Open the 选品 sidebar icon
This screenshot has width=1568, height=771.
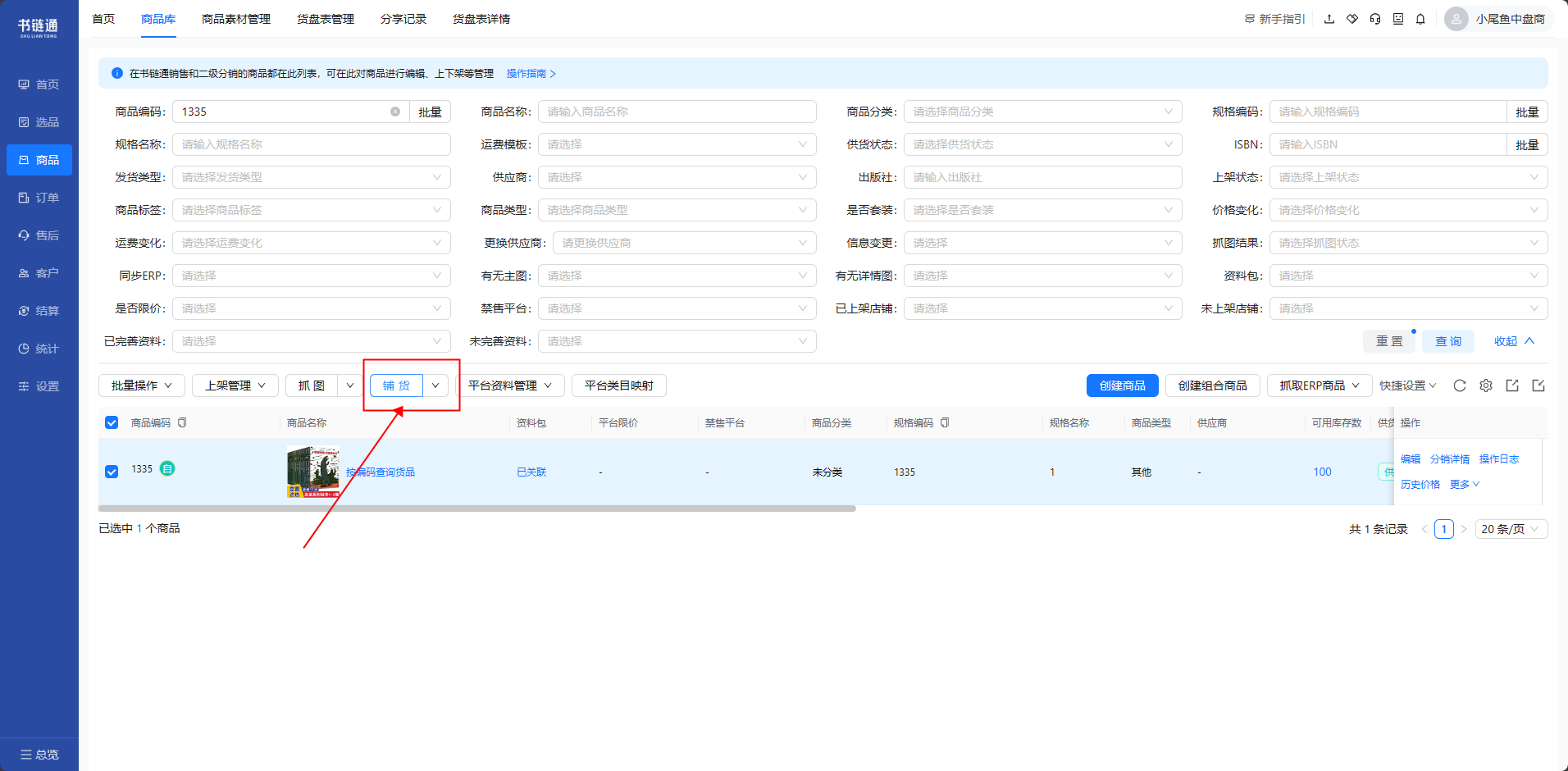24,122
